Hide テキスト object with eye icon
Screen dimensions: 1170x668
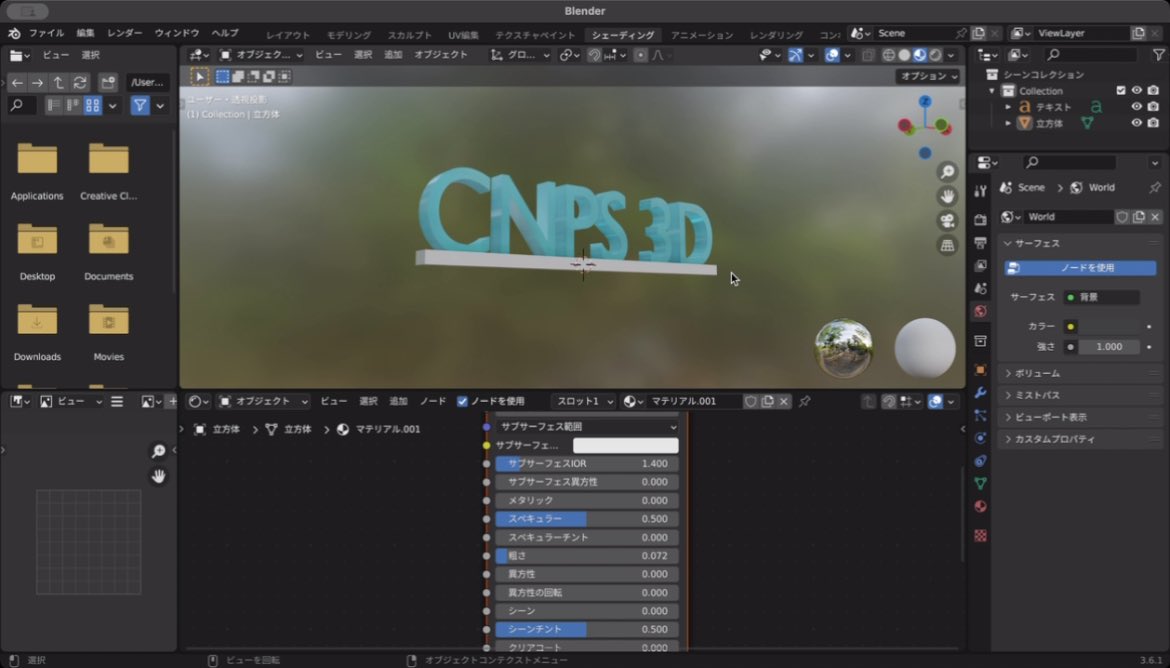click(x=1136, y=107)
